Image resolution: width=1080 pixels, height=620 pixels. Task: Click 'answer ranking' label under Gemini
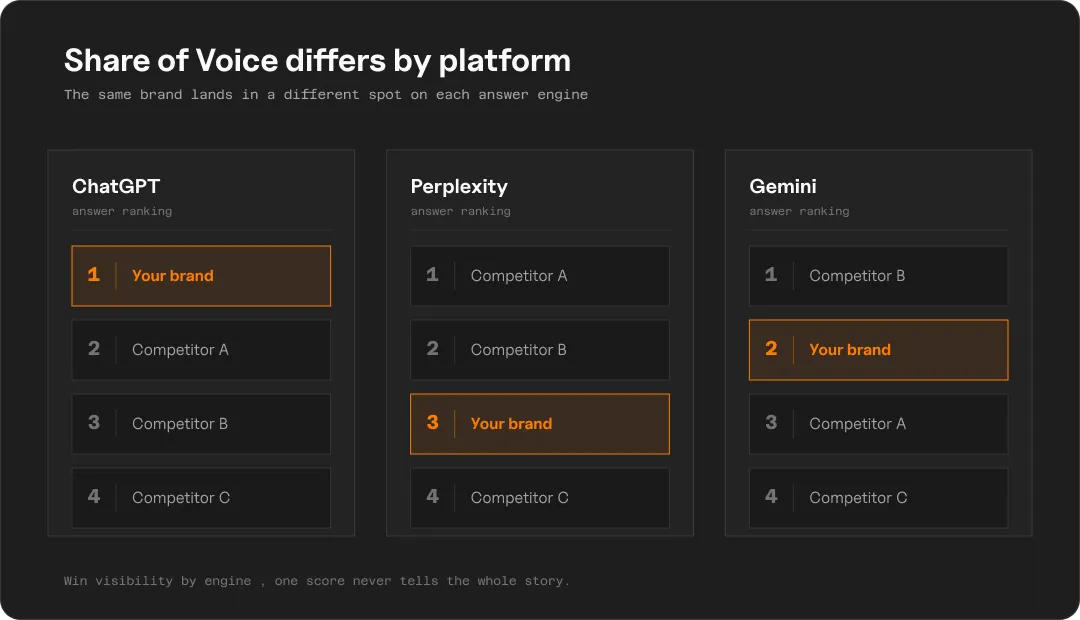(x=799, y=211)
